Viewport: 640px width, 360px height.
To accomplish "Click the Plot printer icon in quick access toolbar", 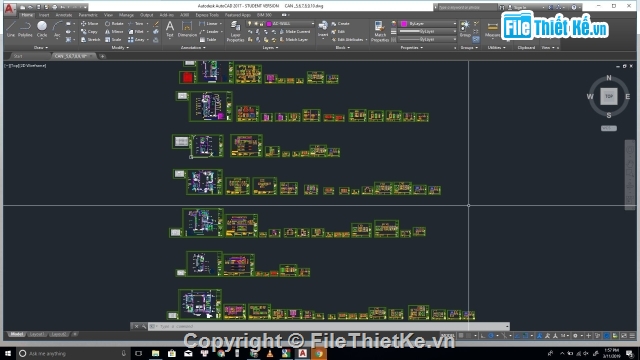I will tap(54, 7).
